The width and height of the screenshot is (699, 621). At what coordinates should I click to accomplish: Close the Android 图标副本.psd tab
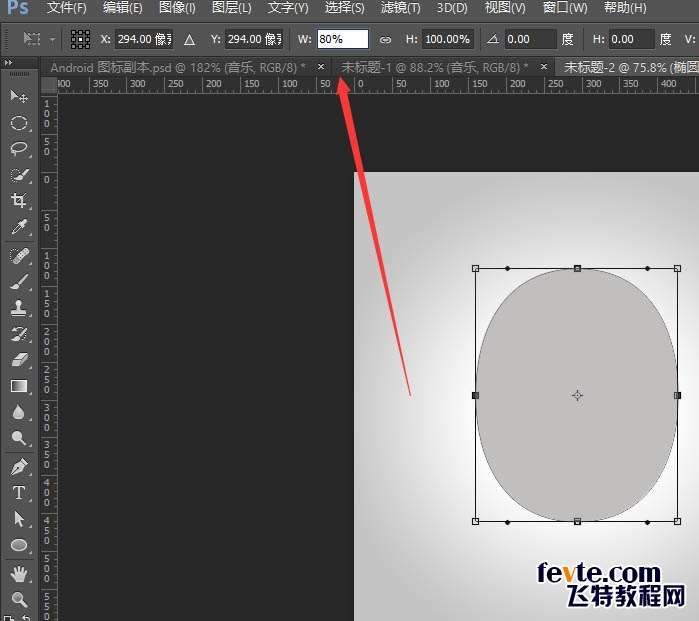point(320,67)
